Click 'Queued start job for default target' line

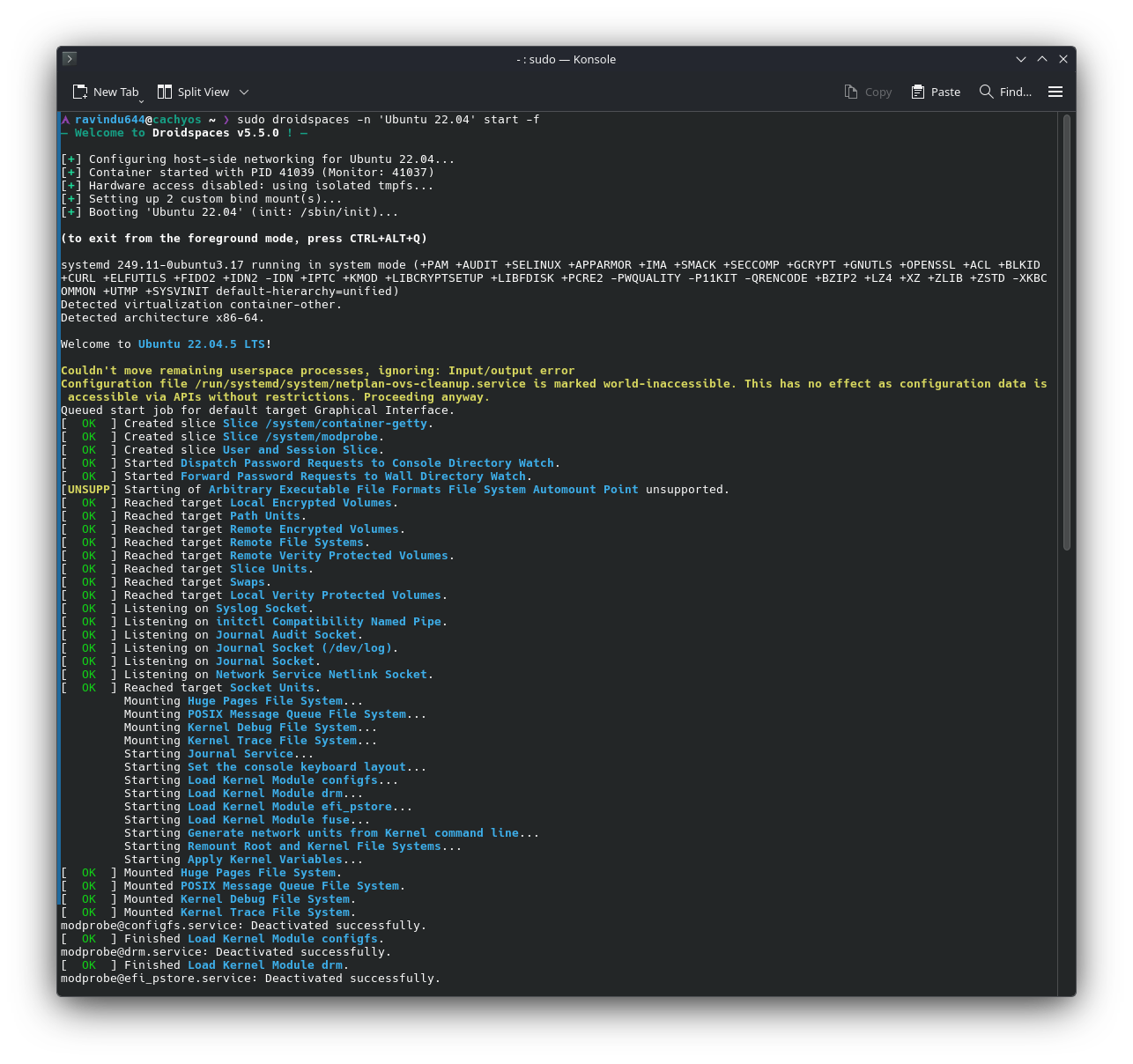pyautogui.click(x=257, y=410)
